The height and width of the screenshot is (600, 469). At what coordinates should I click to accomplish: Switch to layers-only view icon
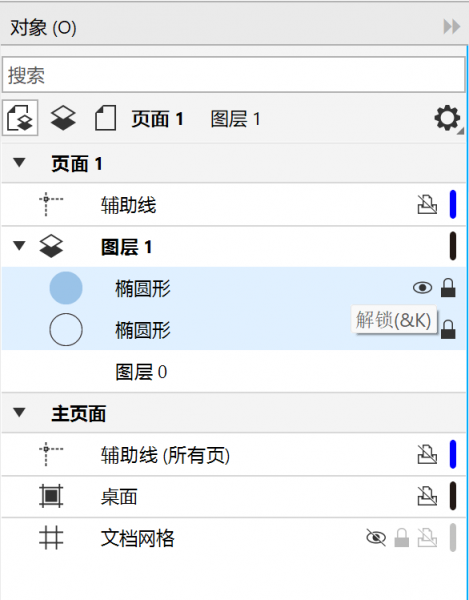coord(63,118)
